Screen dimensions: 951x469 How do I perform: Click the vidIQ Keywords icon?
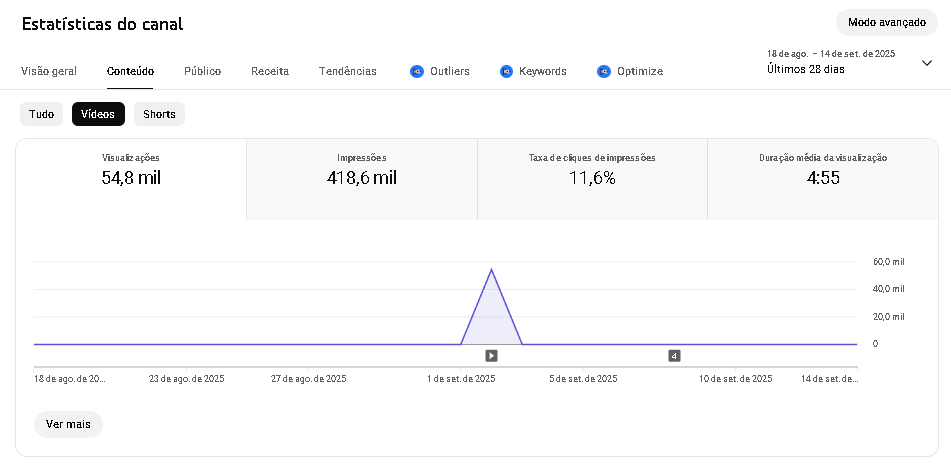pyautogui.click(x=506, y=72)
